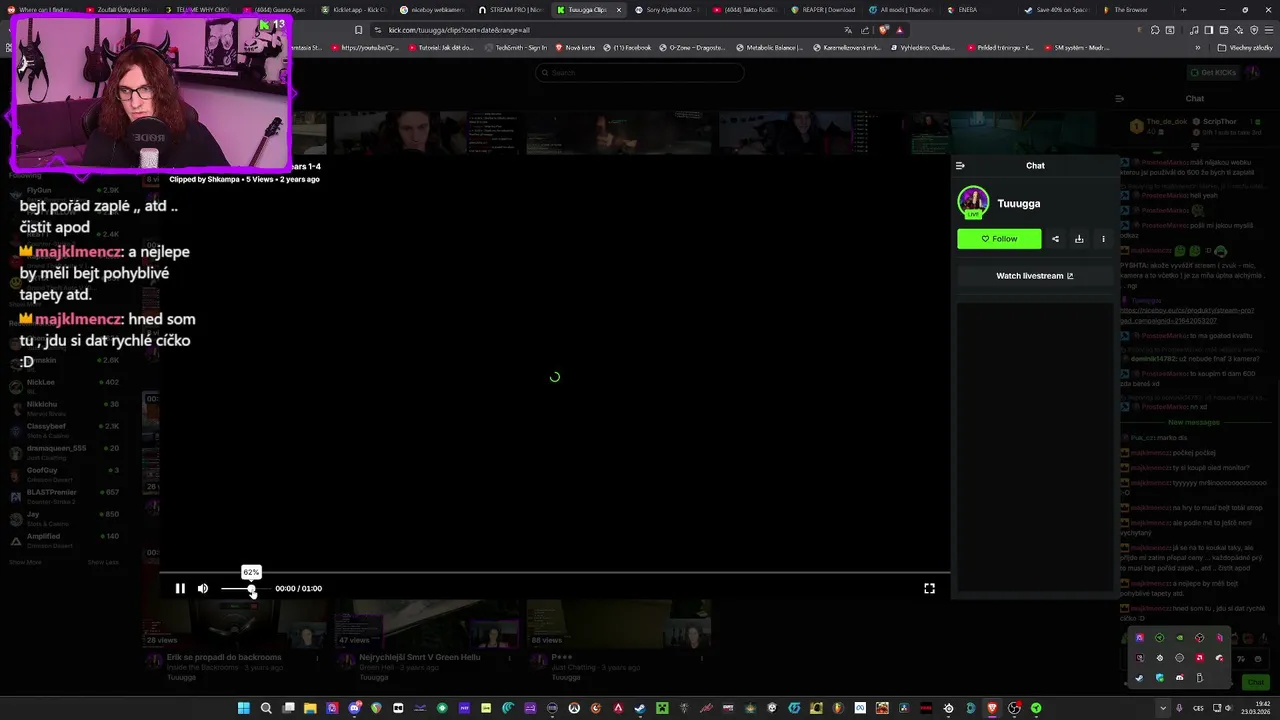Open Všechny záložky bookmarks folder

(x=1245, y=47)
